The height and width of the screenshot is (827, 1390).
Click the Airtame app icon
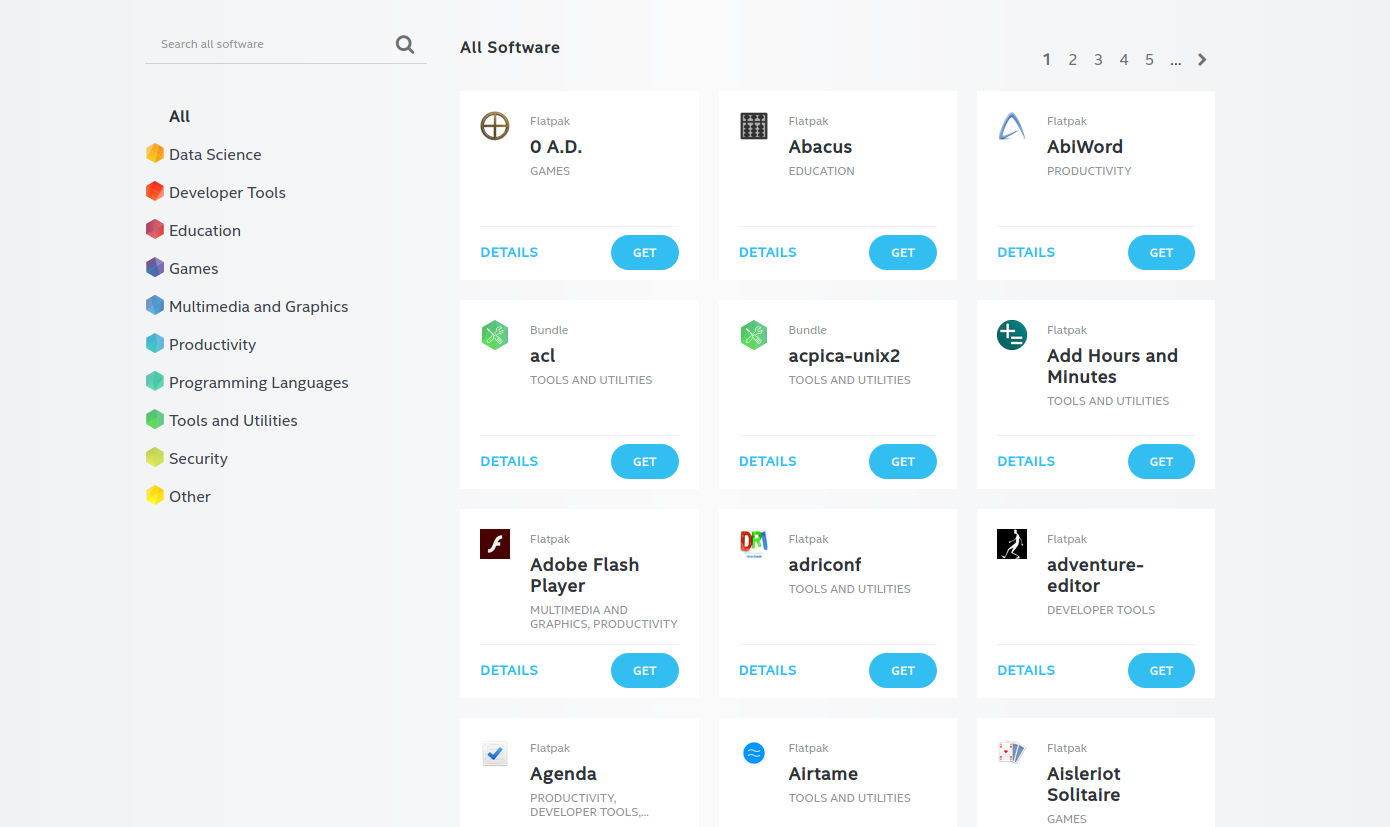click(x=754, y=753)
